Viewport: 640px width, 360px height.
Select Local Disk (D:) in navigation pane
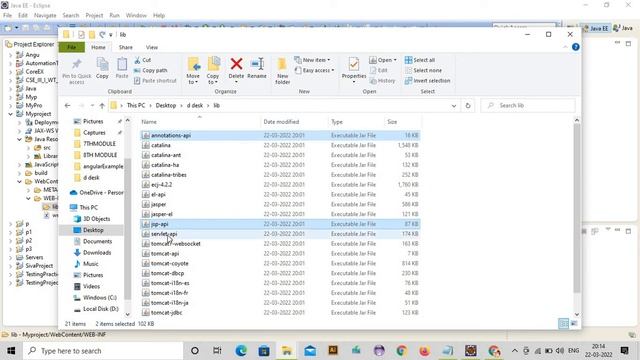(x=100, y=309)
